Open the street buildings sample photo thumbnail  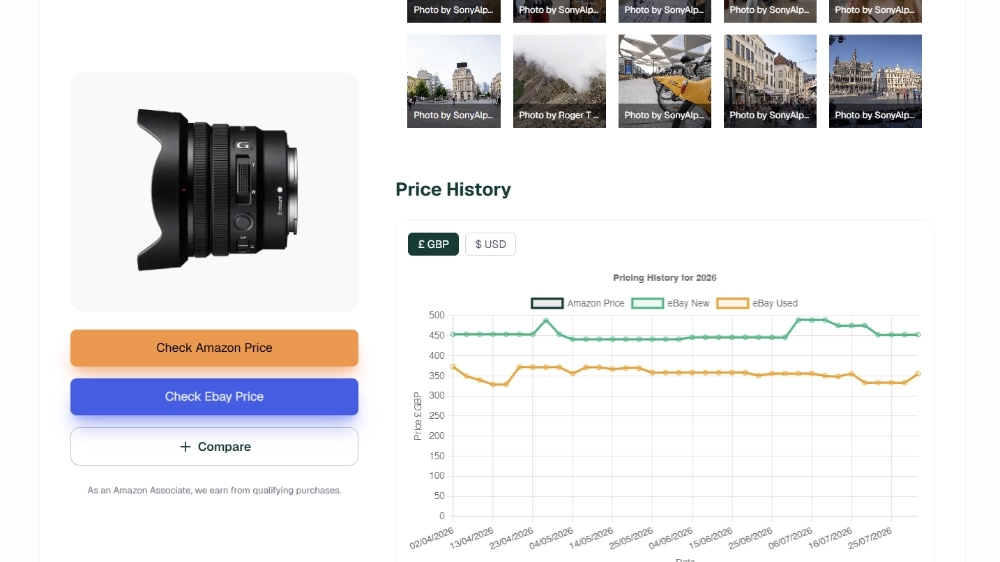pos(770,81)
